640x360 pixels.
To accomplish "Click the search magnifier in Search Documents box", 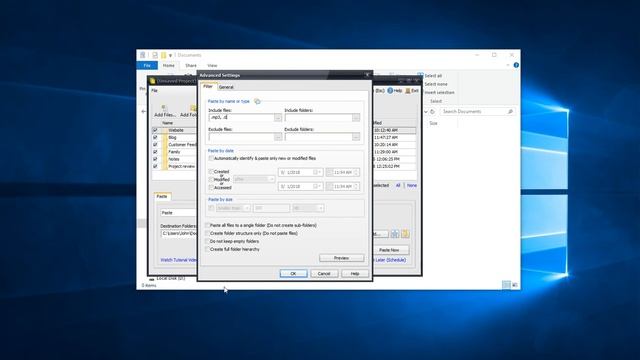I will click(510, 111).
